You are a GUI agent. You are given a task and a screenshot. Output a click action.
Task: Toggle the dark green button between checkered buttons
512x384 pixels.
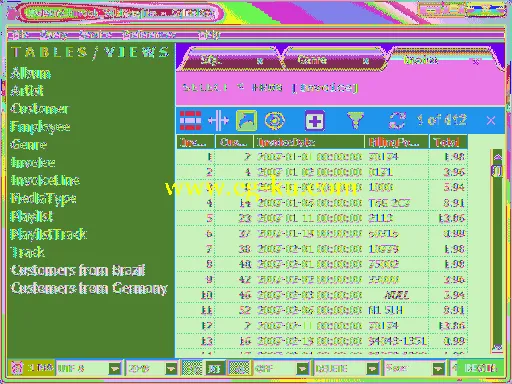click(215, 368)
